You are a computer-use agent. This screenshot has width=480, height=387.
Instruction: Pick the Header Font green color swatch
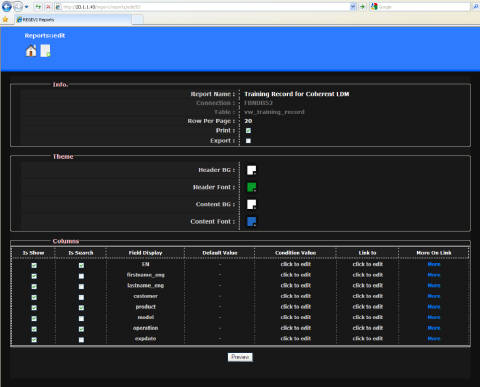pyautogui.click(x=252, y=187)
